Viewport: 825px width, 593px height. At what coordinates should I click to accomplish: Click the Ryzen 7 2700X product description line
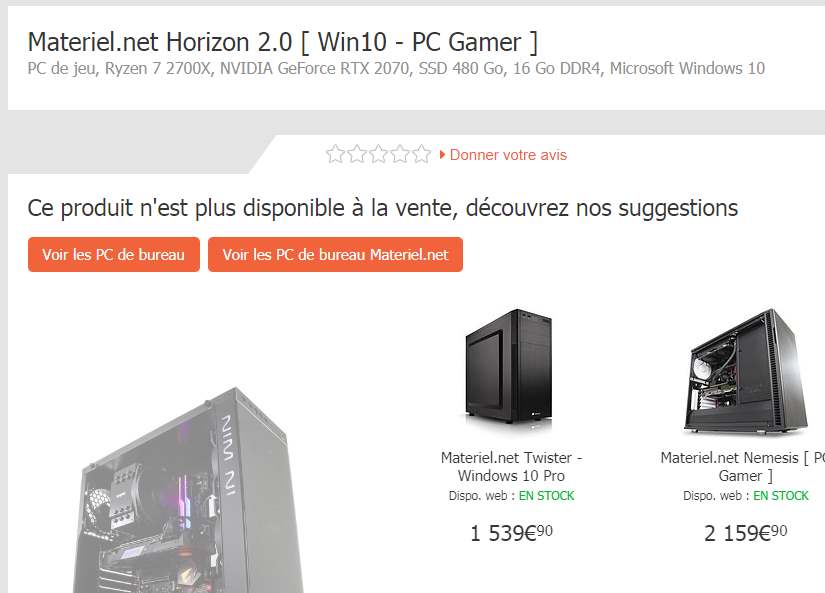pos(396,68)
